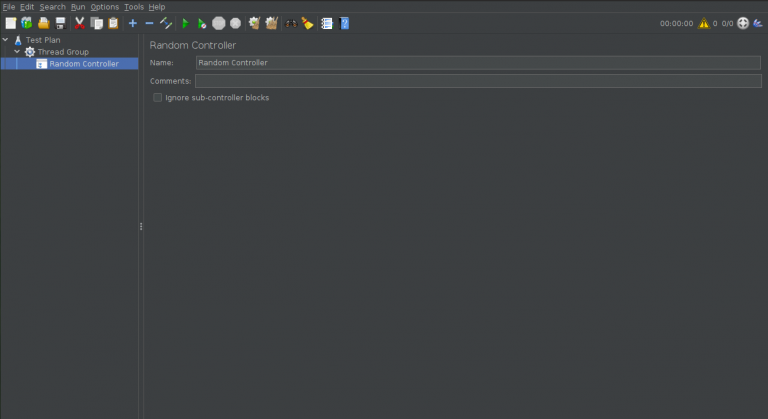Image resolution: width=768 pixels, height=419 pixels.
Task: Click the Copy toolbar icon
Action: tap(96, 23)
